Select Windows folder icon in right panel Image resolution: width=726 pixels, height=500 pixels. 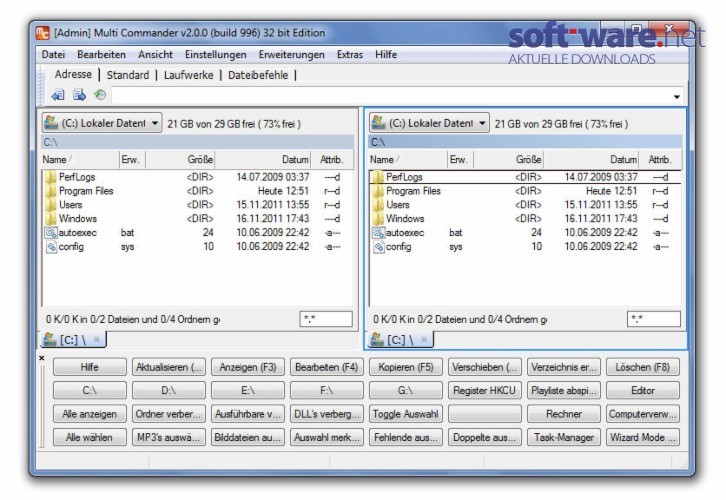coord(378,219)
